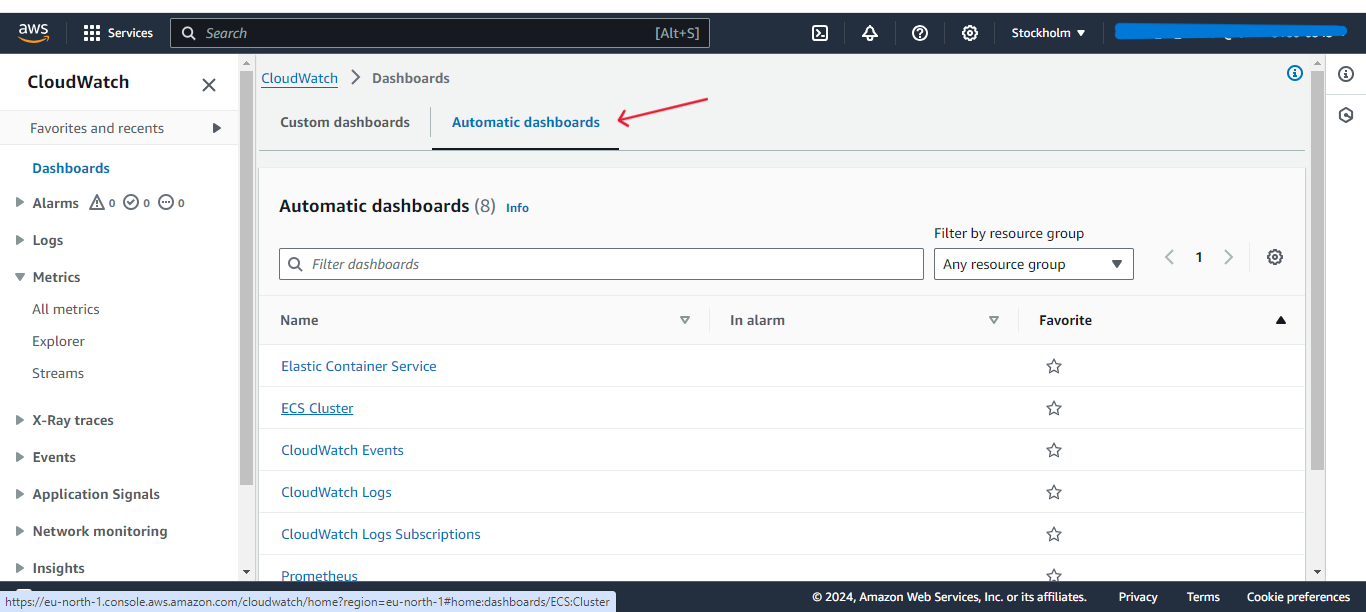Open All metrics in the sidebar
Screen dimensions: 1366x612
click(66, 309)
